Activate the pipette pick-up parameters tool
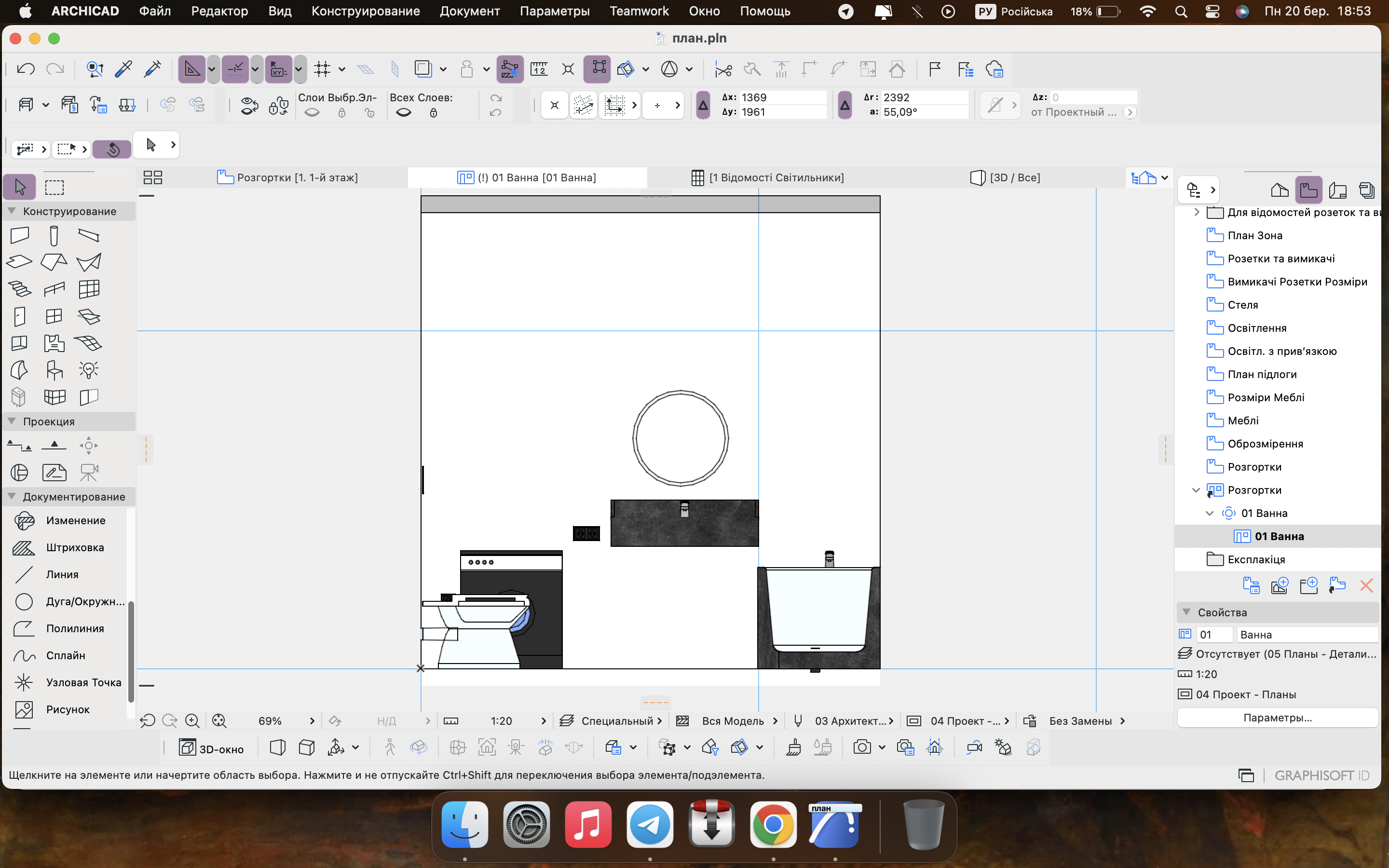1389x868 pixels. click(123, 69)
